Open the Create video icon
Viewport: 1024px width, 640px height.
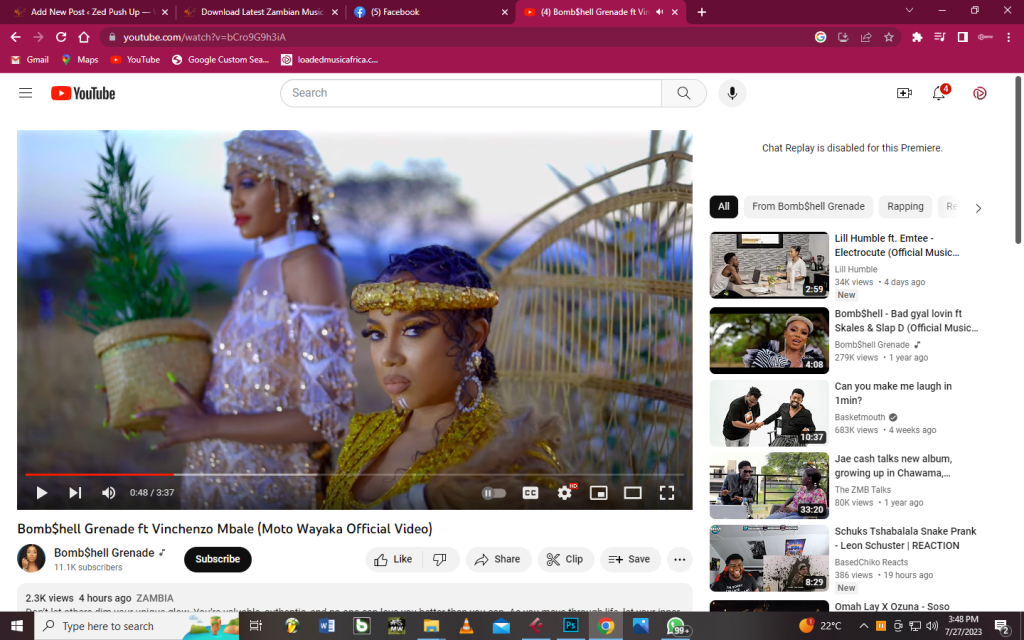(904, 93)
